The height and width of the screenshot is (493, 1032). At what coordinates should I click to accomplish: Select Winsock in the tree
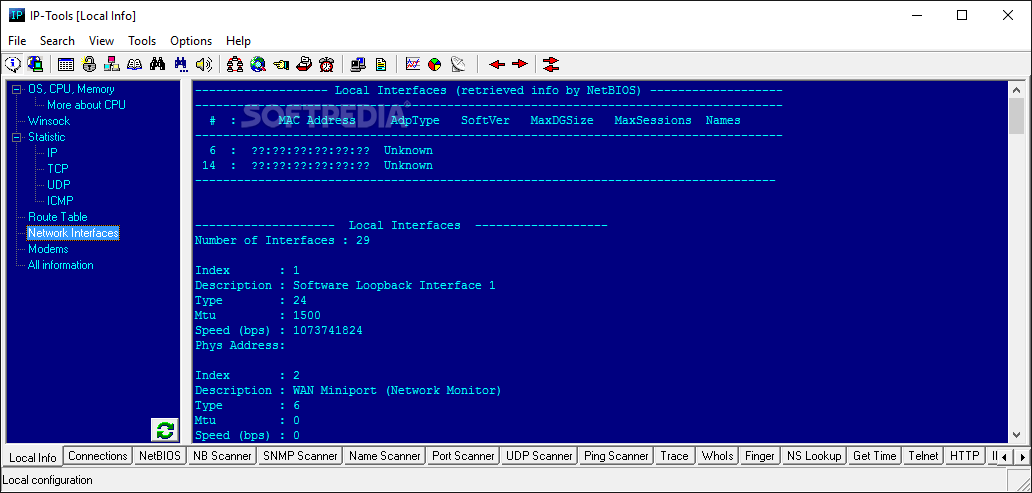point(49,121)
